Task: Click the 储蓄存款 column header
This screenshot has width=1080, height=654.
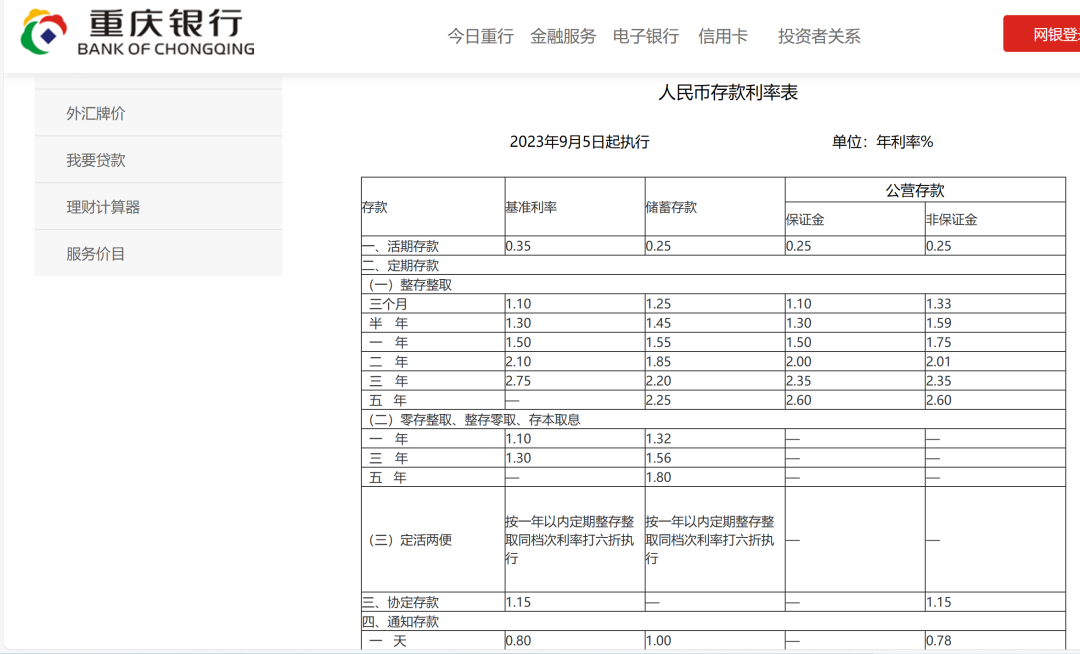Action: (671, 207)
